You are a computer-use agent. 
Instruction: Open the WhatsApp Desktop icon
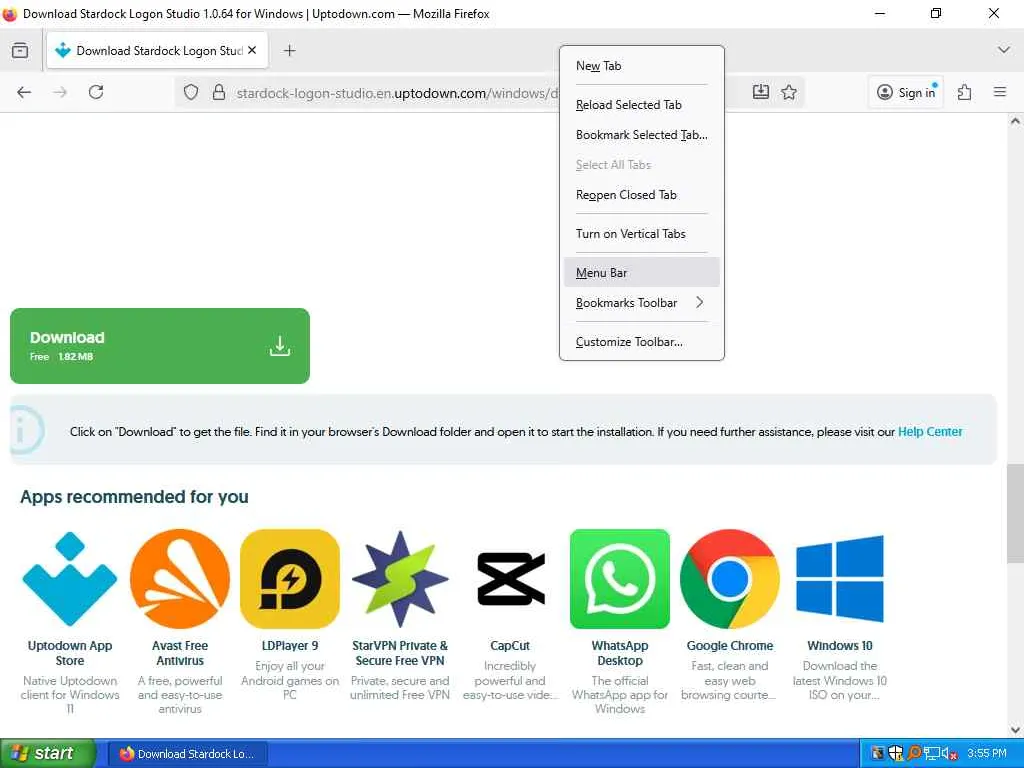[x=620, y=579]
